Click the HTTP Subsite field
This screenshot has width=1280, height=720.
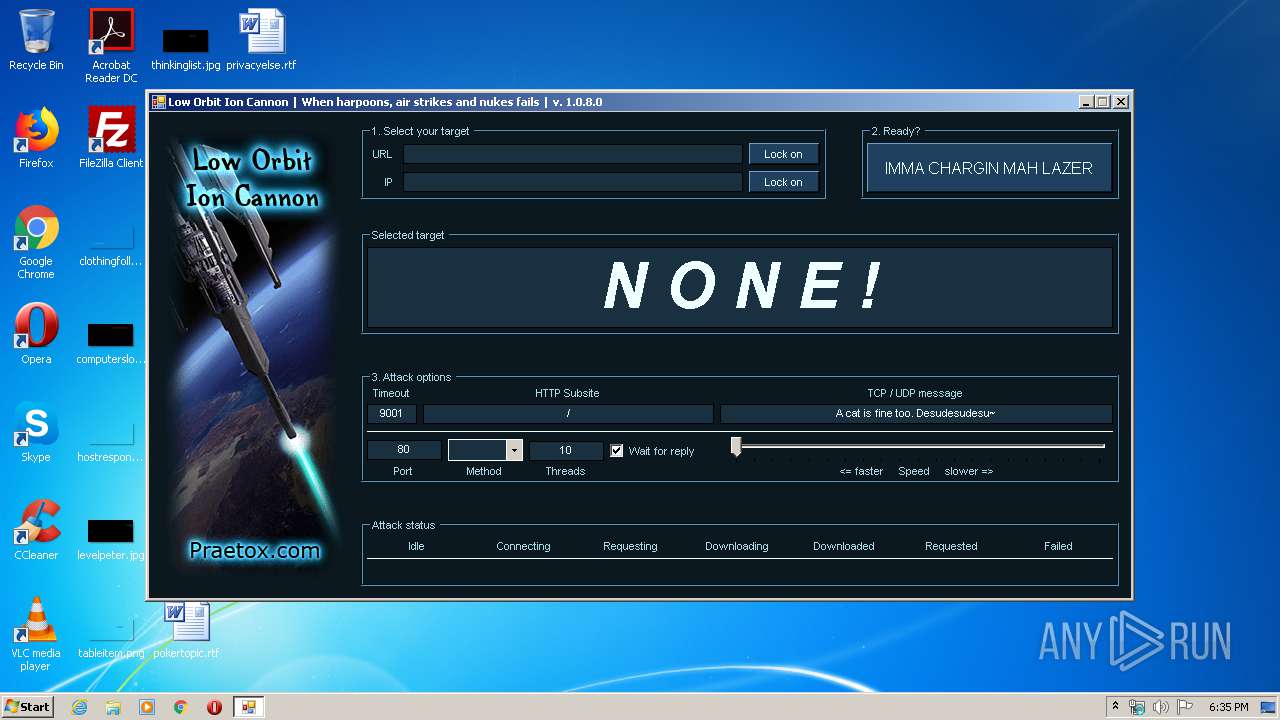(568, 414)
